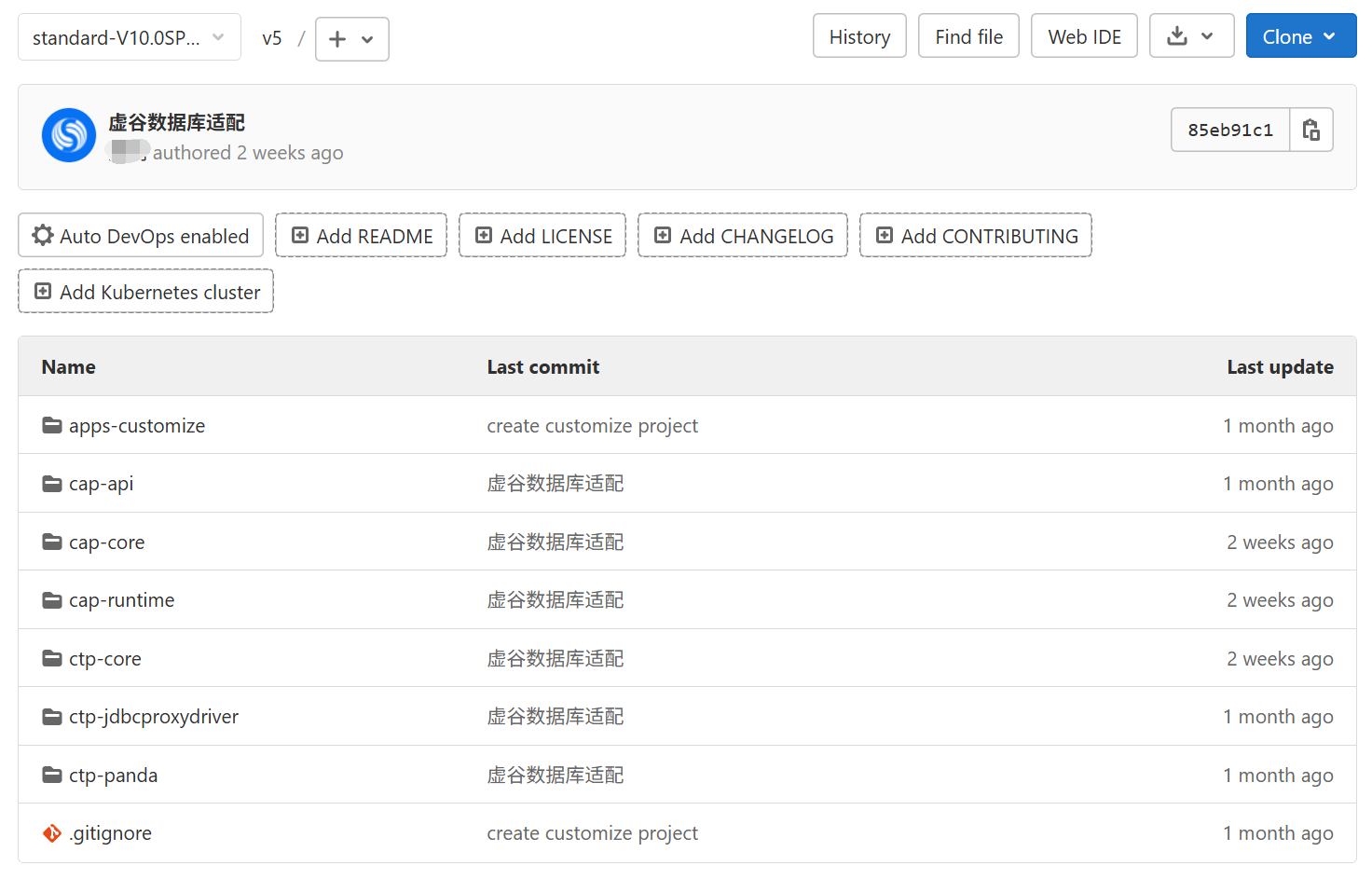Click the Find file button
Viewport: 1372px width, 879px height.
(968, 36)
